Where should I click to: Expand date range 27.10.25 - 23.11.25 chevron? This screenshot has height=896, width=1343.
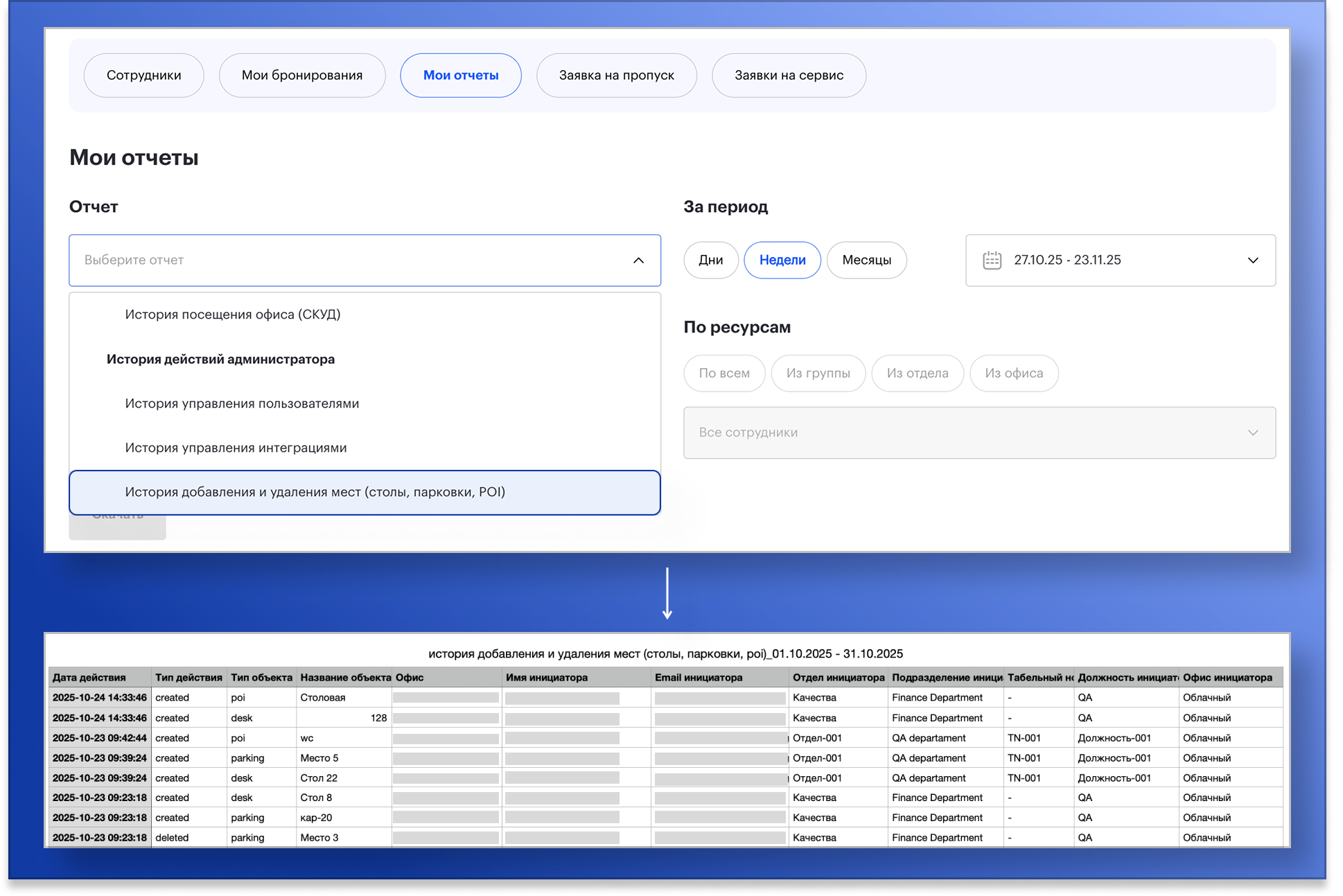(1252, 261)
